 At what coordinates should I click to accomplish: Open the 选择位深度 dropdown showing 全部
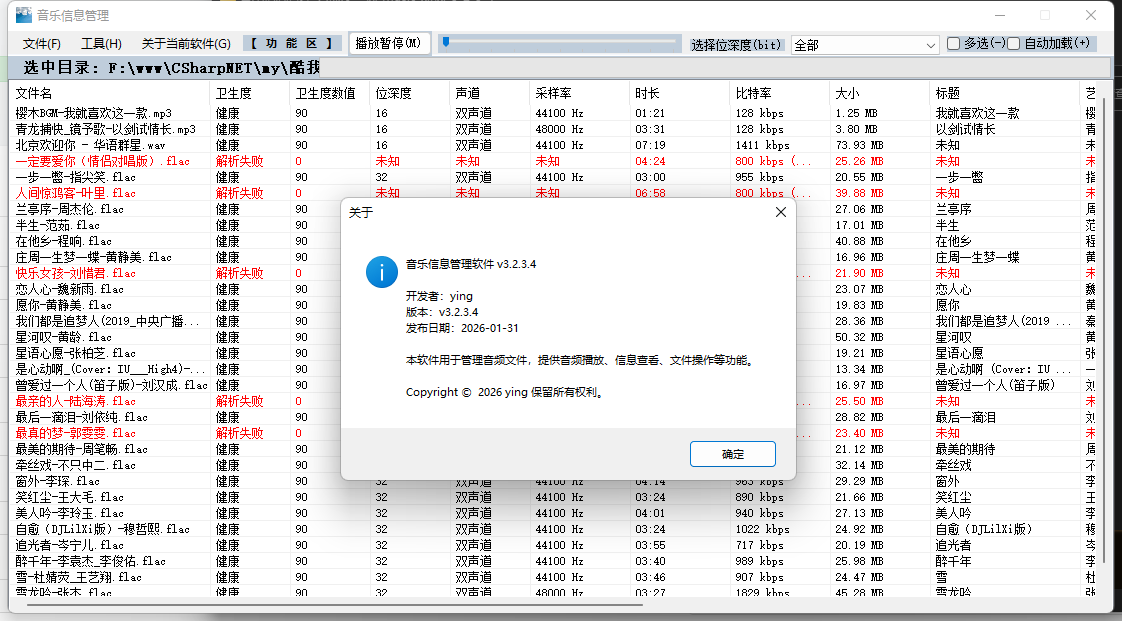(865, 45)
